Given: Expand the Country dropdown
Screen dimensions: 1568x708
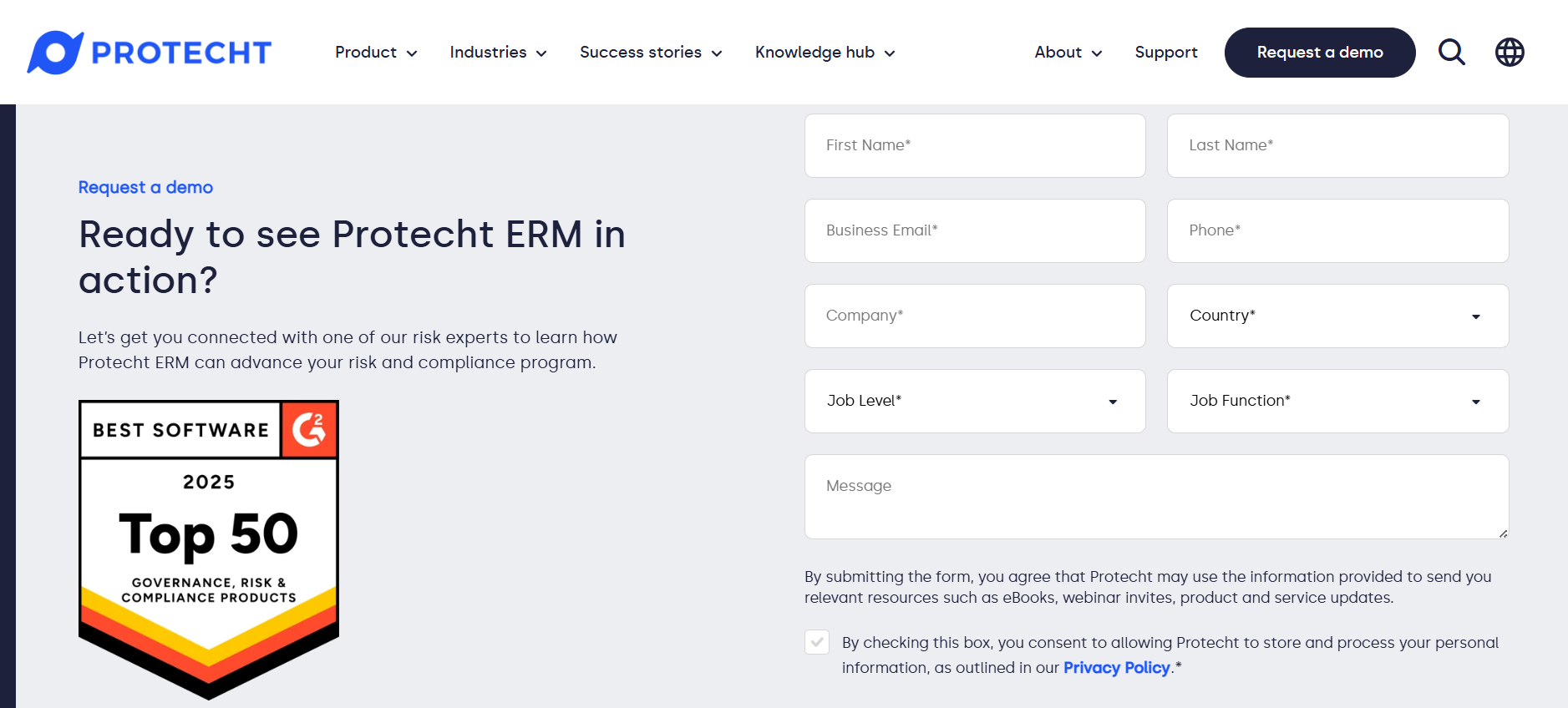Looking at the screenshot, I should pyautogui.click(x=1338, y=316).
